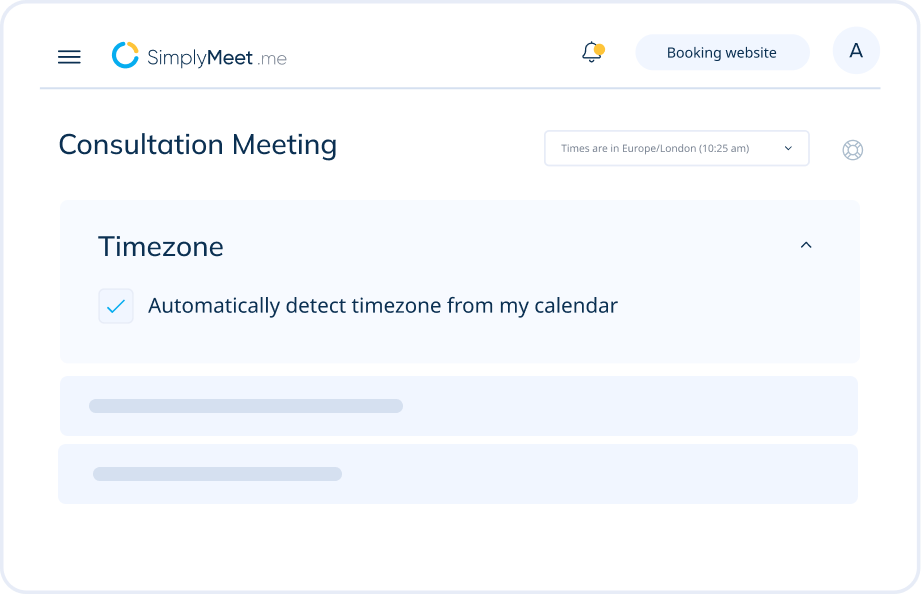This screenshot has width=921, height=594.
Task: Click the orange notification badge dot
Action: [600, 49]
